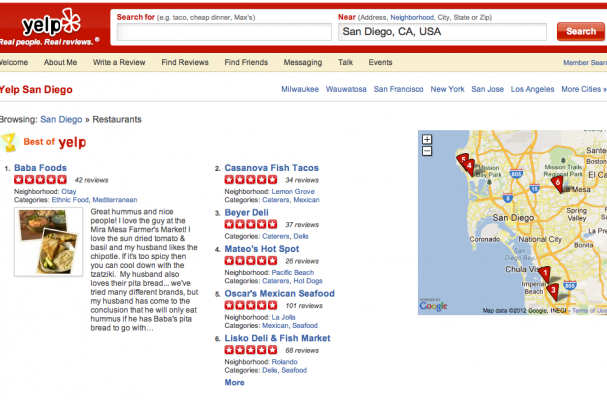Switch to Milwaukee city
Screen dimensions: 607x400
(x=300, y=89)
